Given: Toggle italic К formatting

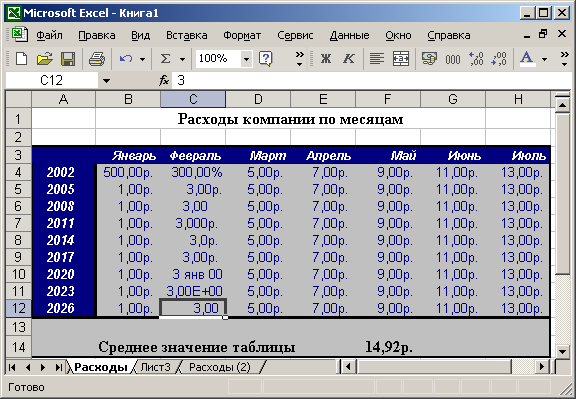Looking at the screenshot, I should tap(349, 59).
